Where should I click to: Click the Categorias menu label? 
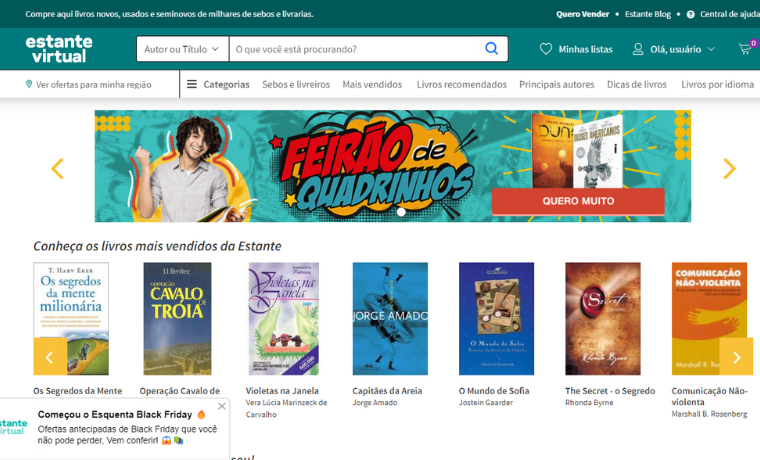pos(226,84)
